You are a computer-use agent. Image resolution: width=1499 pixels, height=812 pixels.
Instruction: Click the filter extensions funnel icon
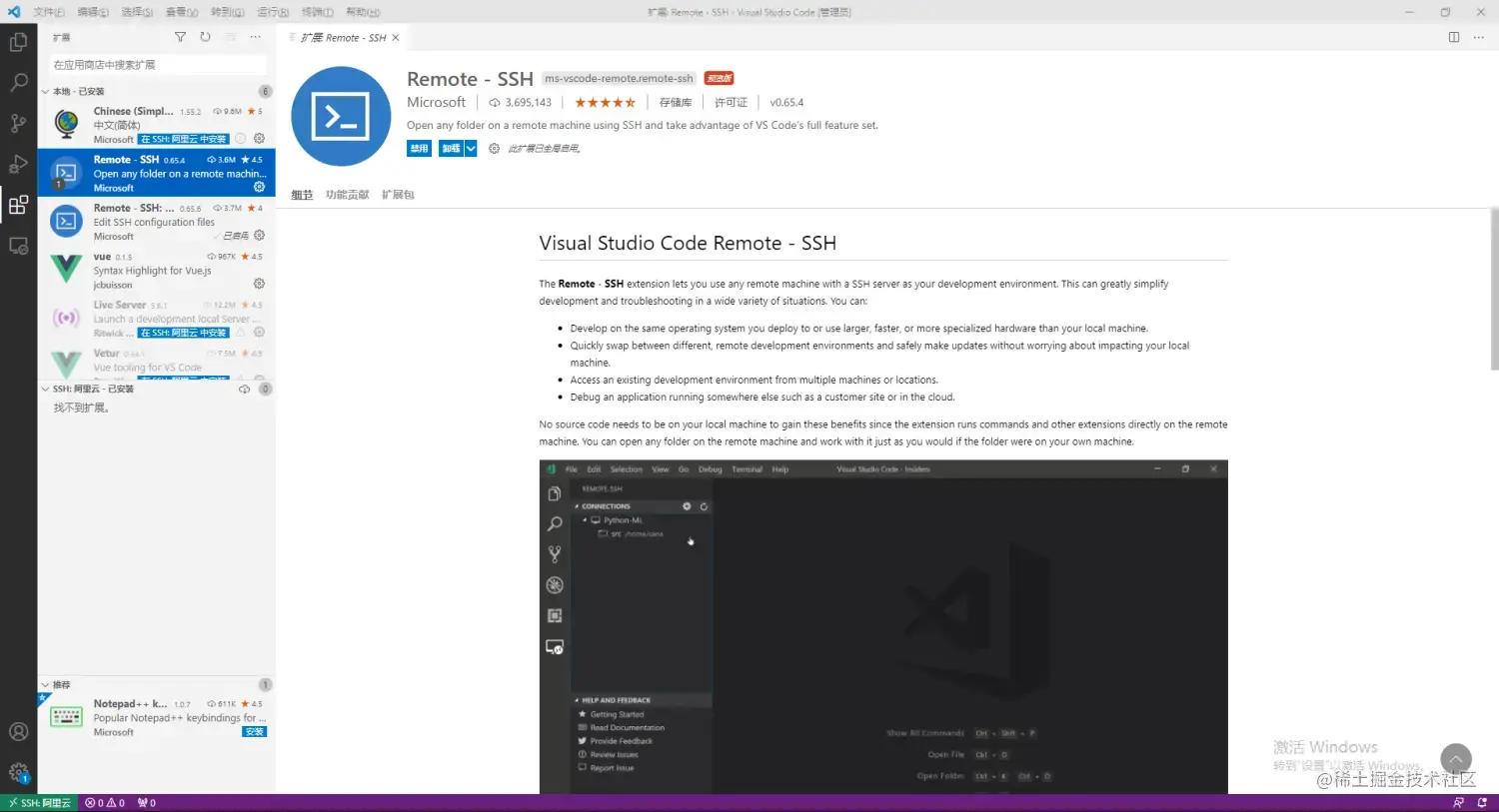pyautogui.click(x=180, y=37)
